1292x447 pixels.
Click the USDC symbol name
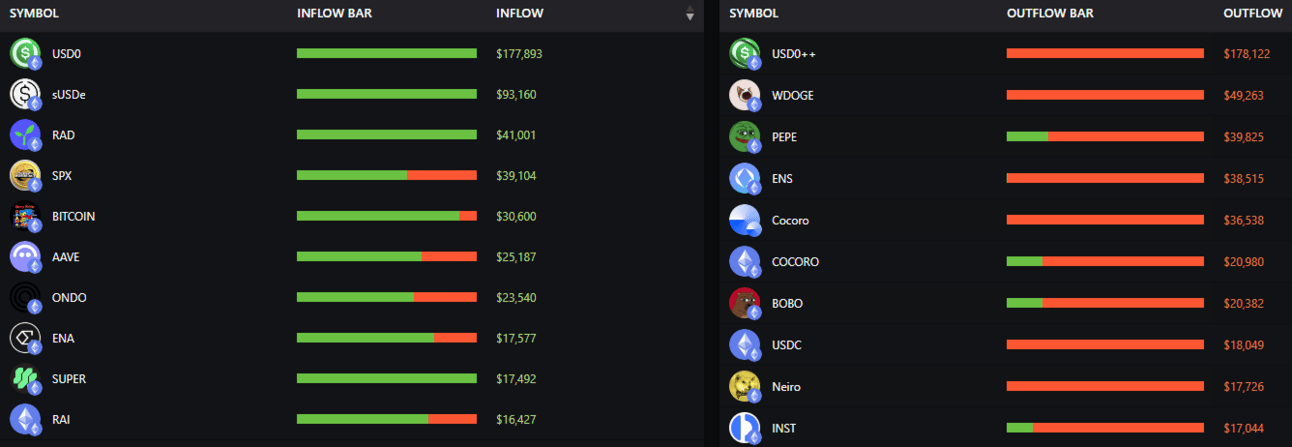coord(787,345)
